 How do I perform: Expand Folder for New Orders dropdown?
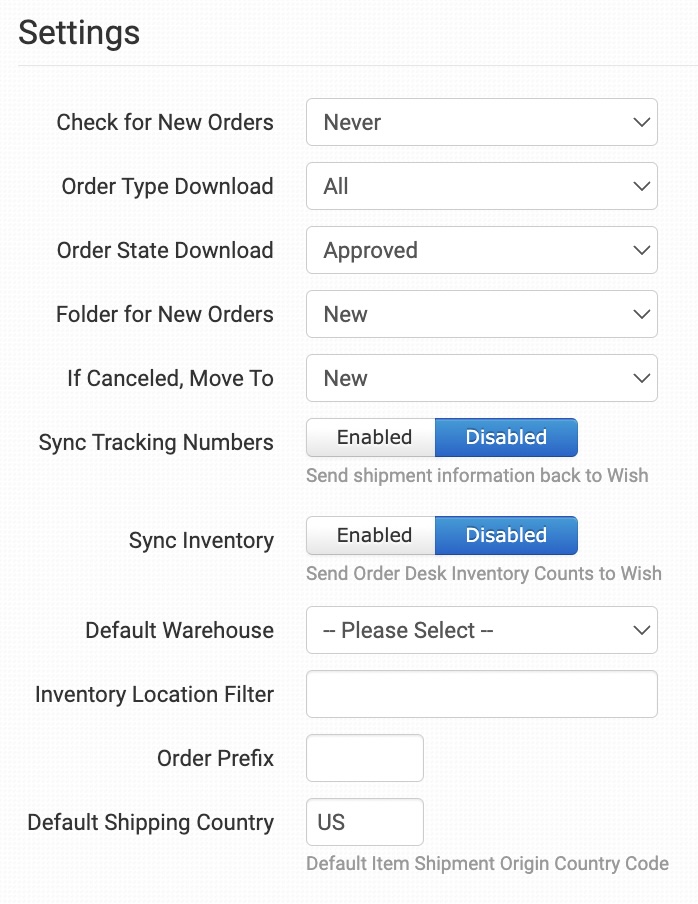[480, 314]
